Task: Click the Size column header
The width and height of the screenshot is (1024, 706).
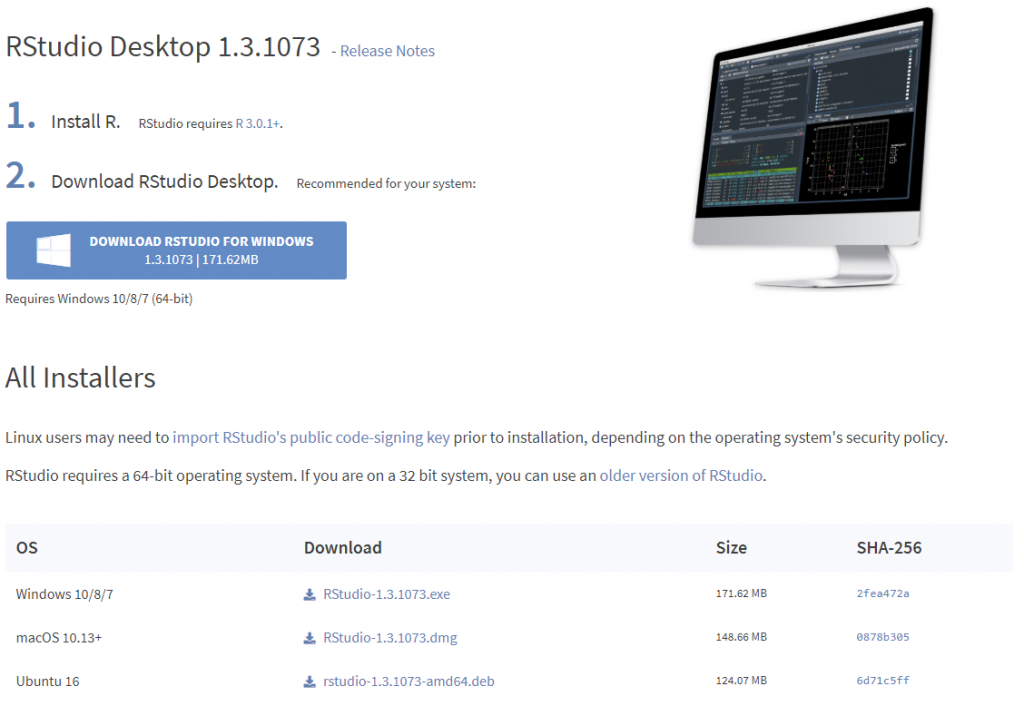Action: [x=731, y=548]
